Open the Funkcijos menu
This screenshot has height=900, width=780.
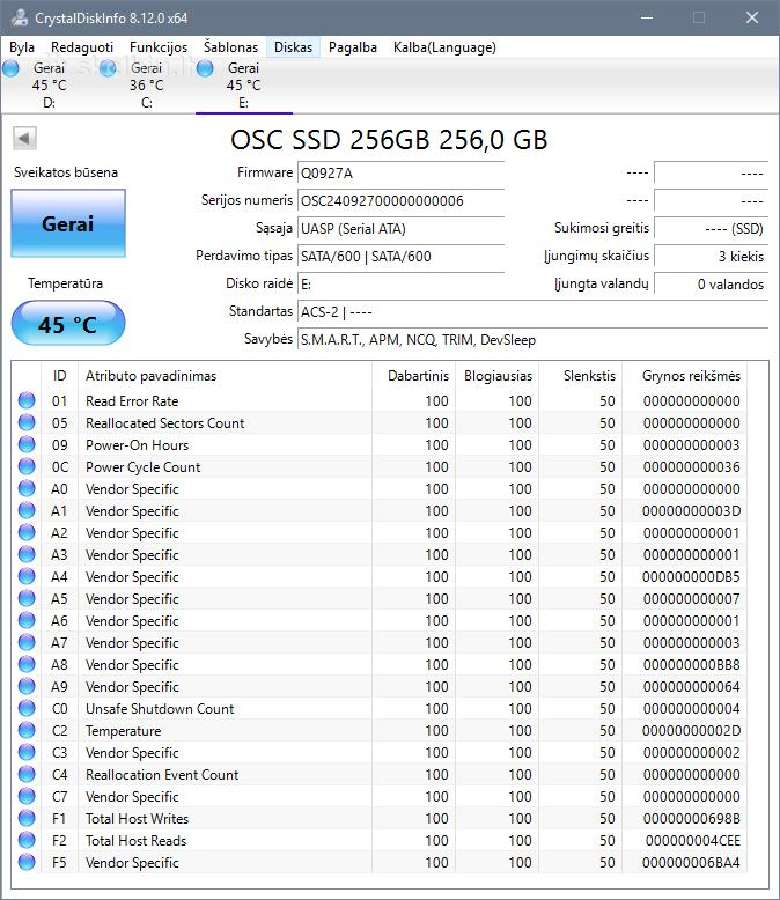tap(158, 47)
